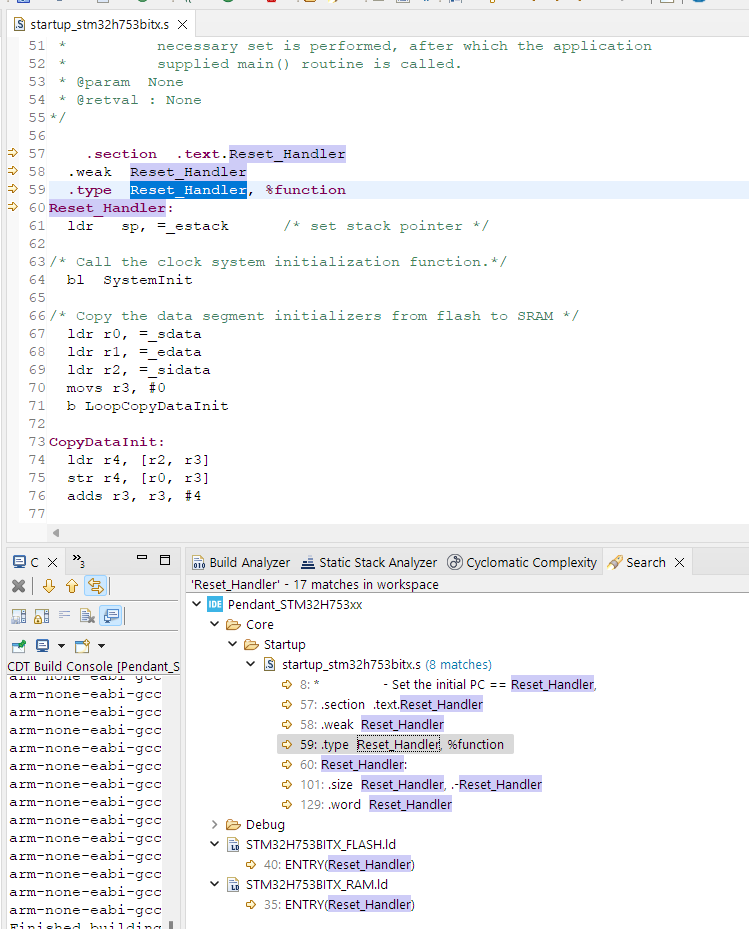
Task: Click the editor horizontal scrollbar left arrow
Action: [x=55, y=533]
